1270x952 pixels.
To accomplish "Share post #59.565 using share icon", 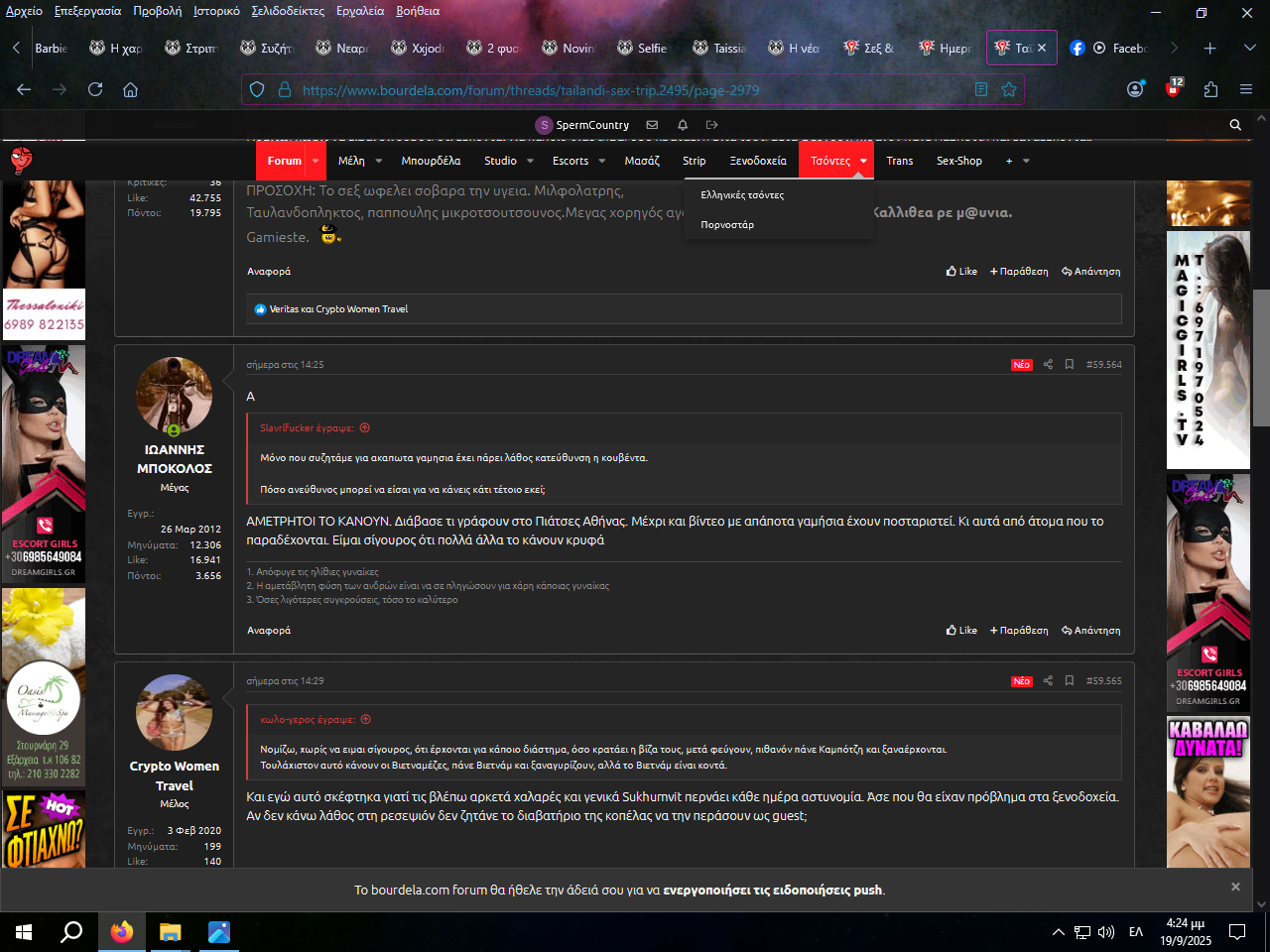I will pyautogui.click(x=1048, y=681).
